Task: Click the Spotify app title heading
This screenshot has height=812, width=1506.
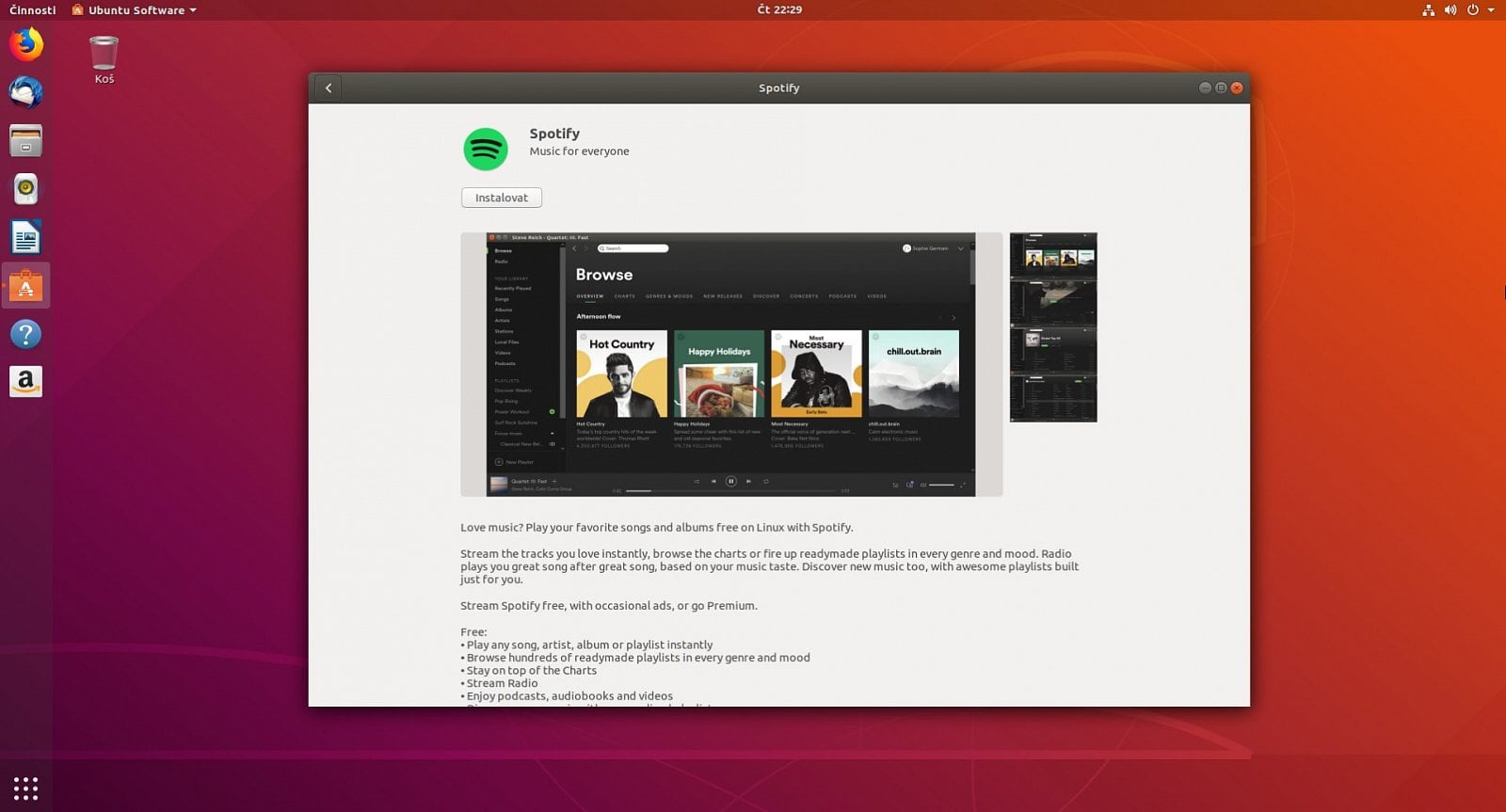Action: point(554,134)
